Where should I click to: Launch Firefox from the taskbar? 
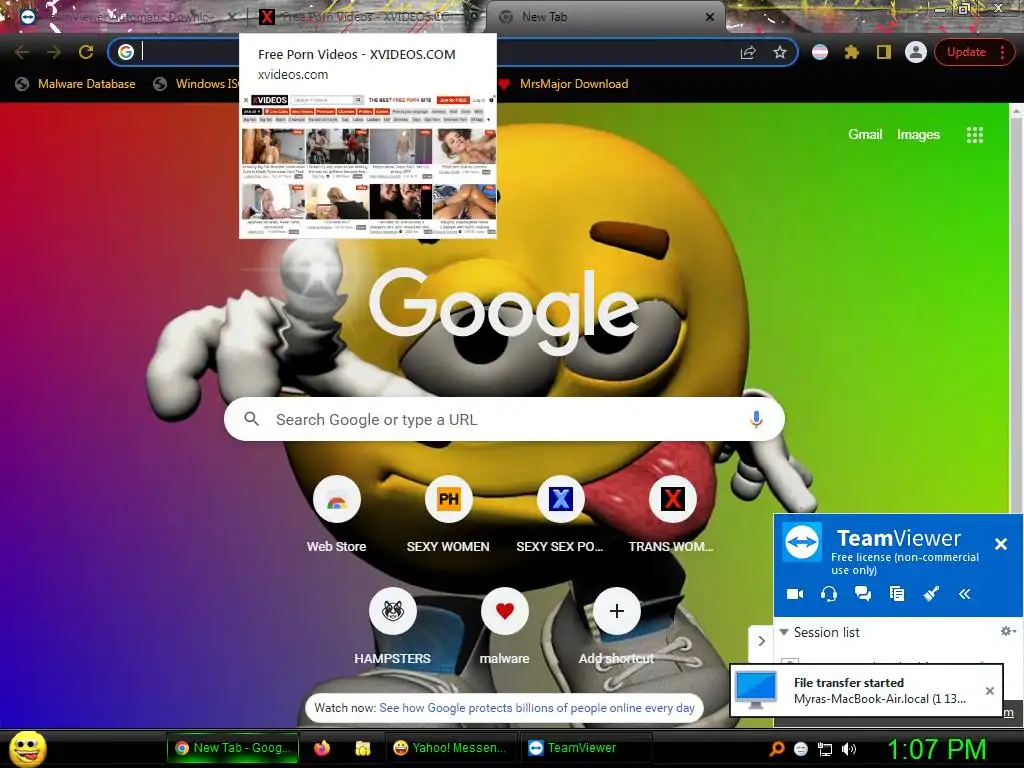coord(322,748)
